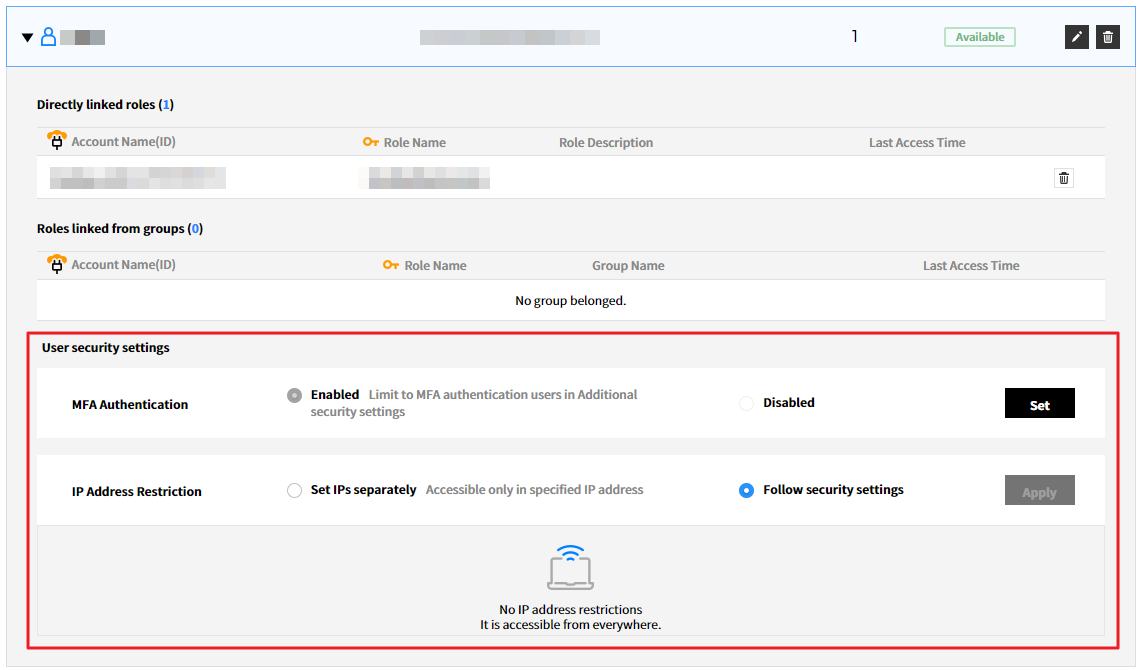This screenshot has width=1143, height=670.
Task: Choose Set IPs separately option
Action: 295,490
